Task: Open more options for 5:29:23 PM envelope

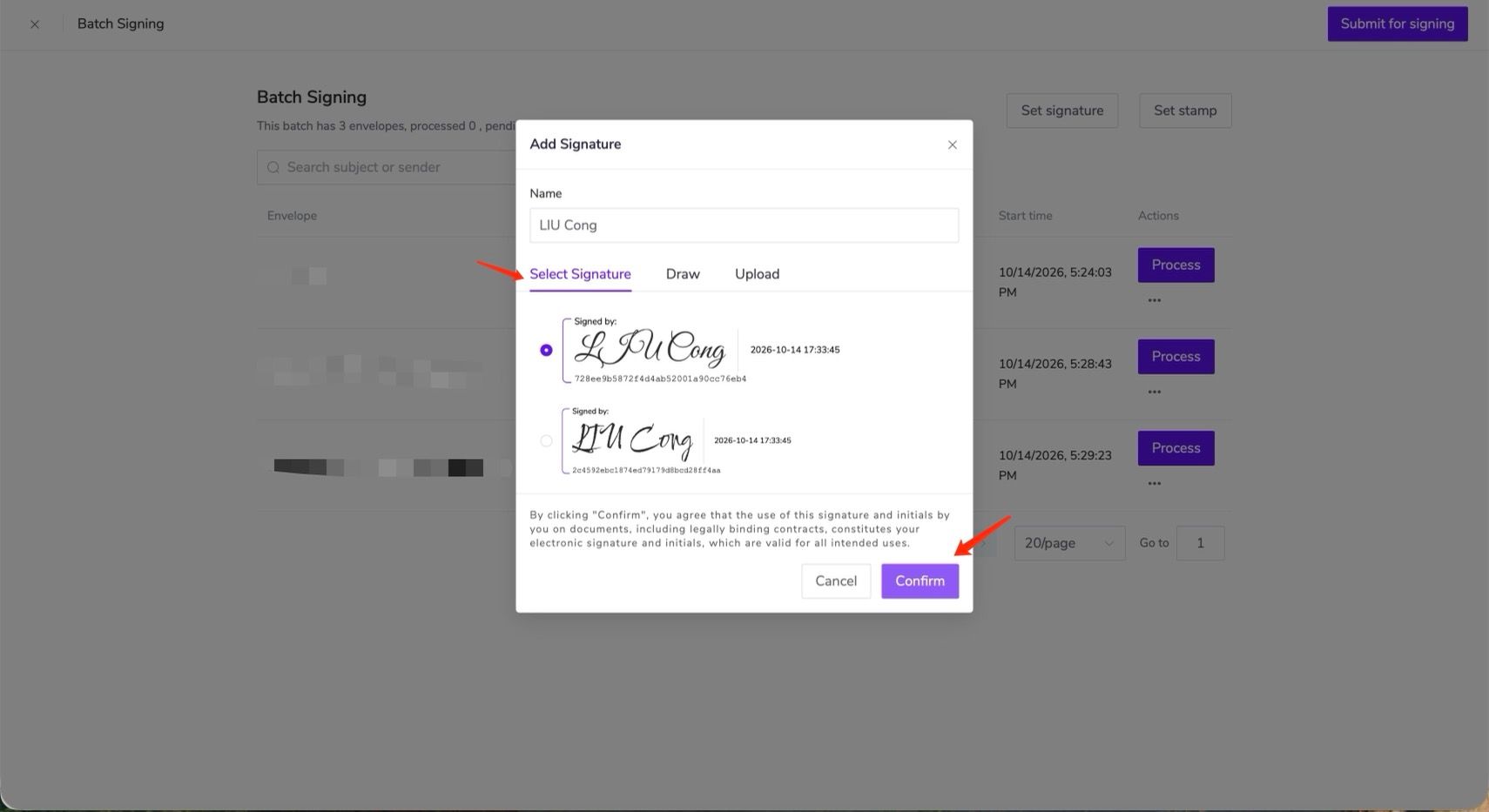Action: (1154, 483)
